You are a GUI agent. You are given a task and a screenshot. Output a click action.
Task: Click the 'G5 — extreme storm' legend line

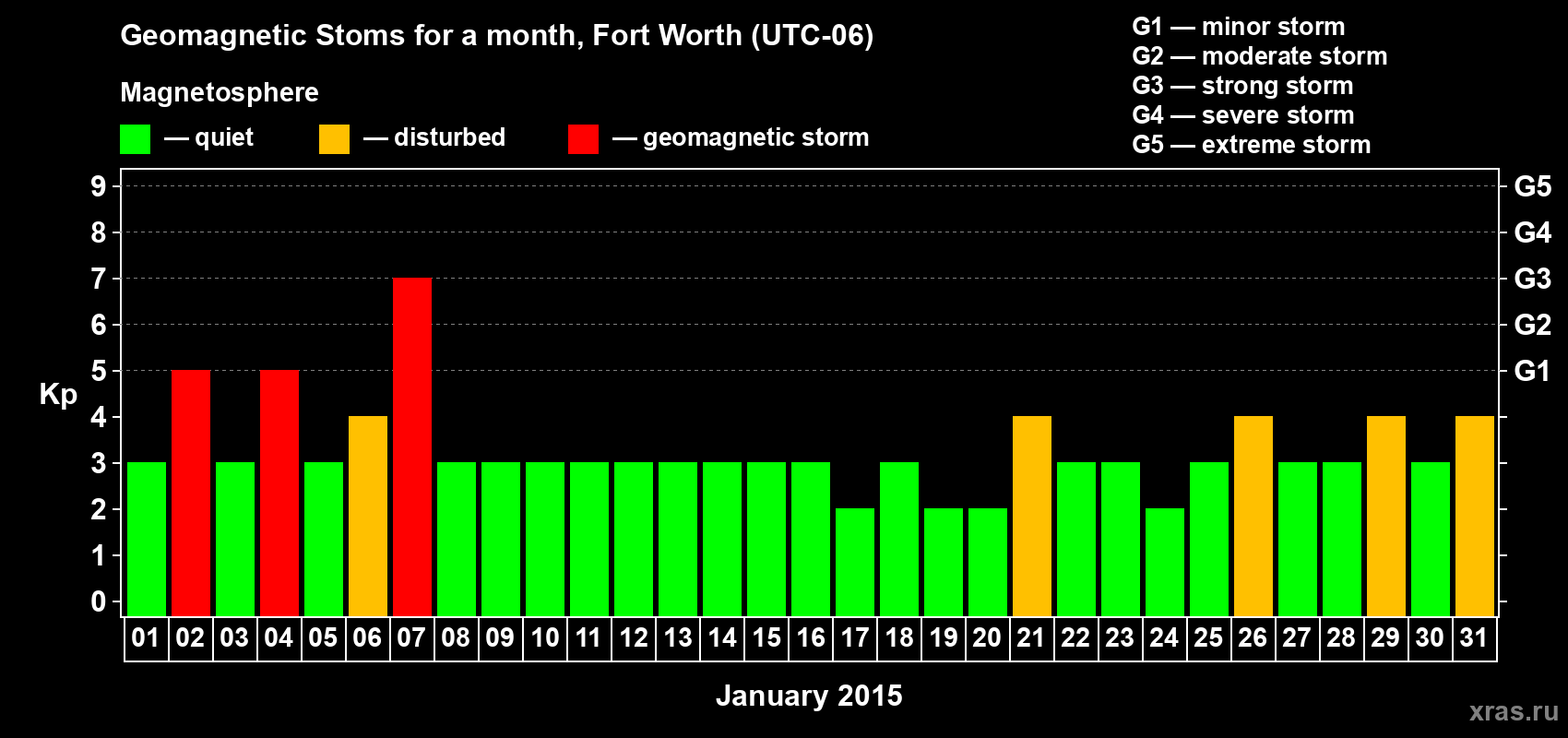coord(1252,145)
